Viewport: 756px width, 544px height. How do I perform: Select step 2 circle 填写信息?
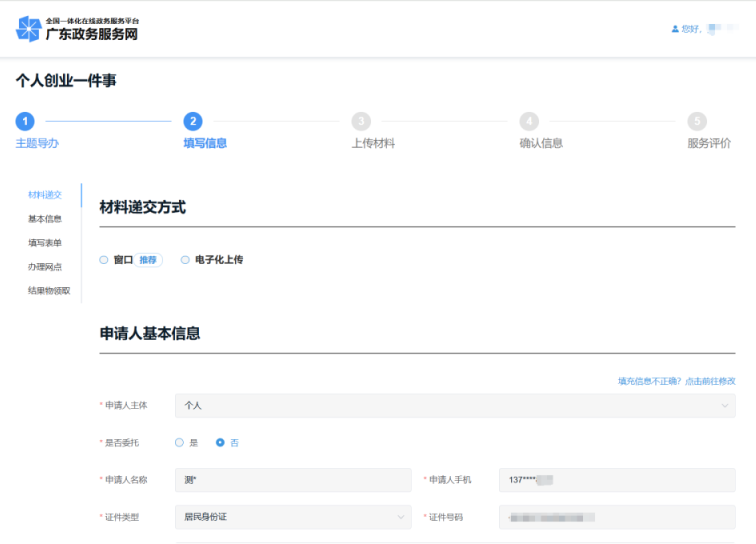(193, 121)
